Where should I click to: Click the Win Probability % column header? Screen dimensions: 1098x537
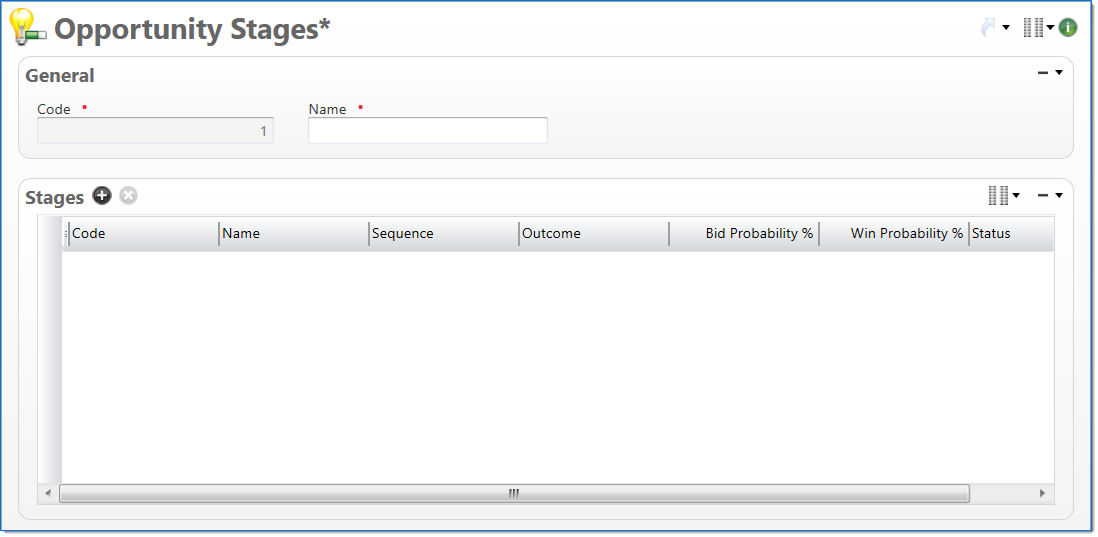tap(894, 234)
